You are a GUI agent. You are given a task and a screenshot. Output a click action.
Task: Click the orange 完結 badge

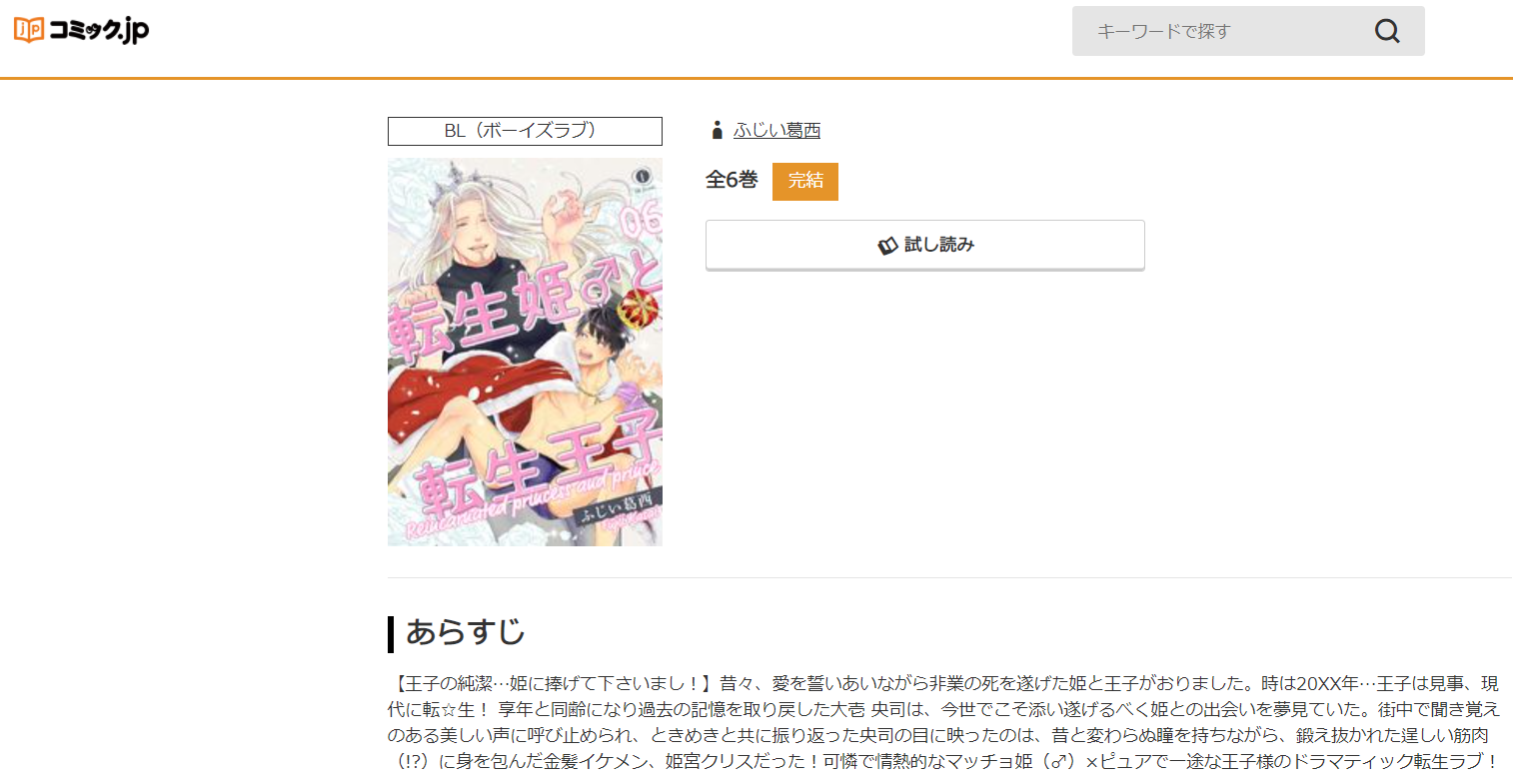(x=805, y=182)
